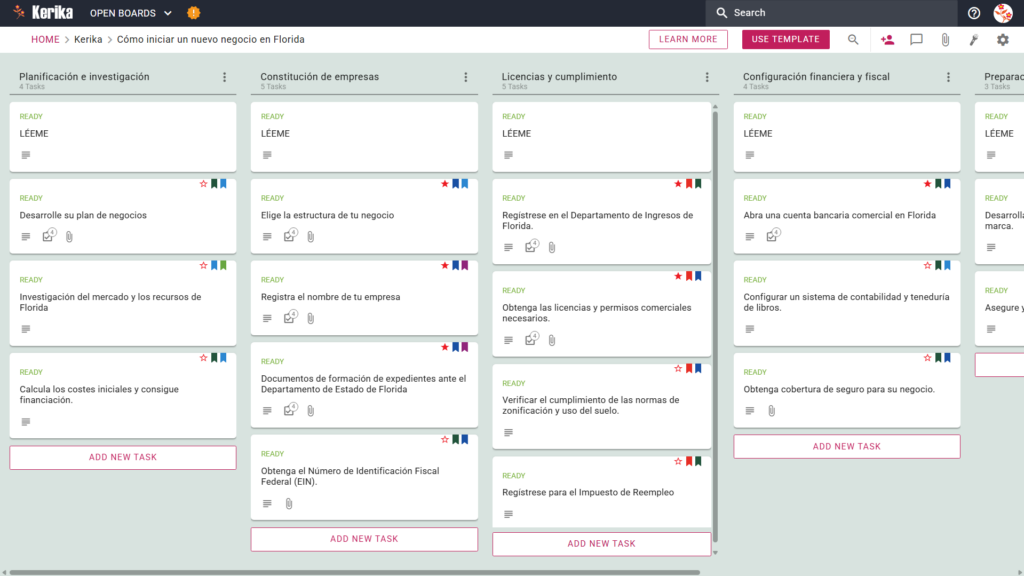
Task: Open the checklist icon on Elige la estructura de tu negocio
Action: pos(291,235)
